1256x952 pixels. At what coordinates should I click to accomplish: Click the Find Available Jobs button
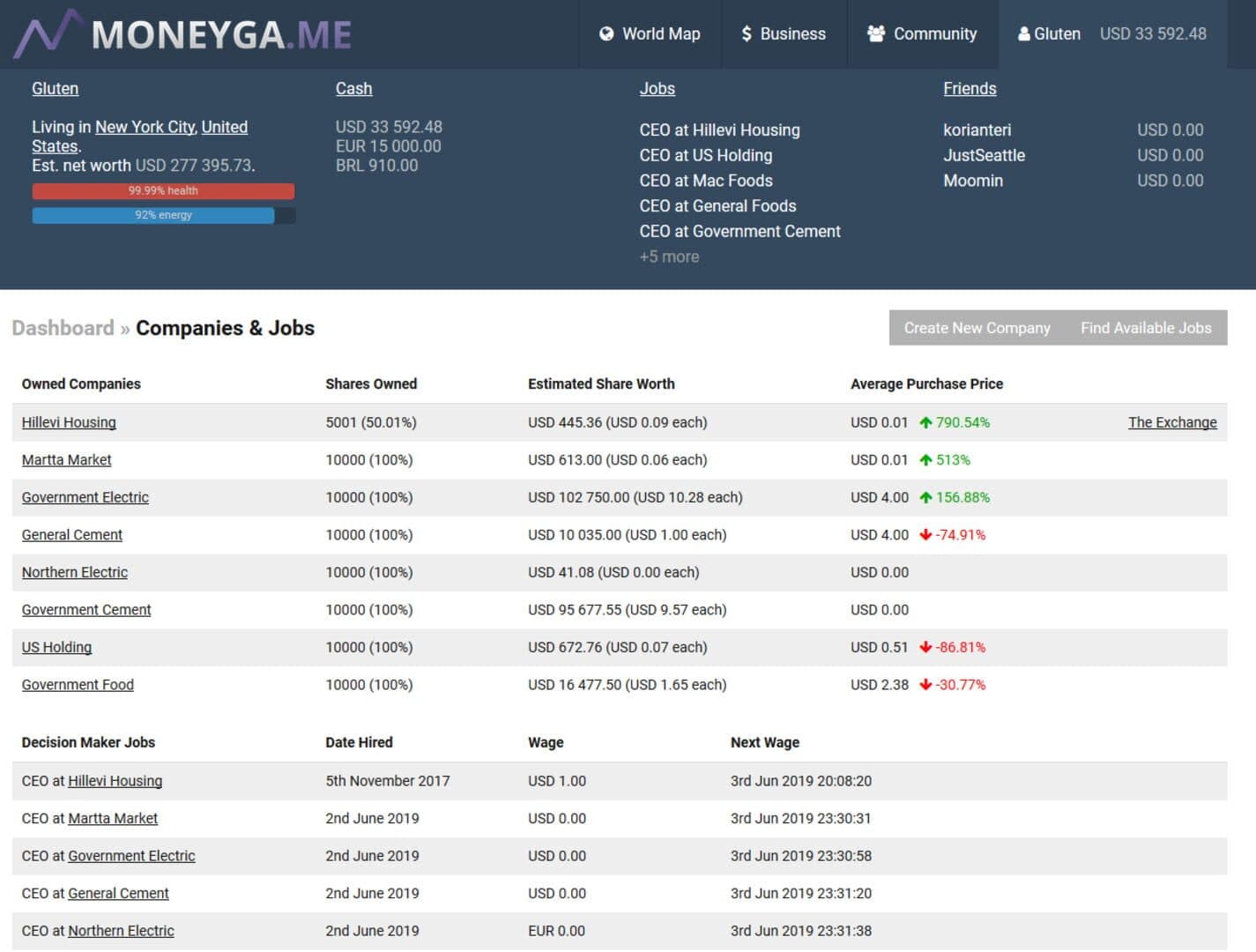1146,328
